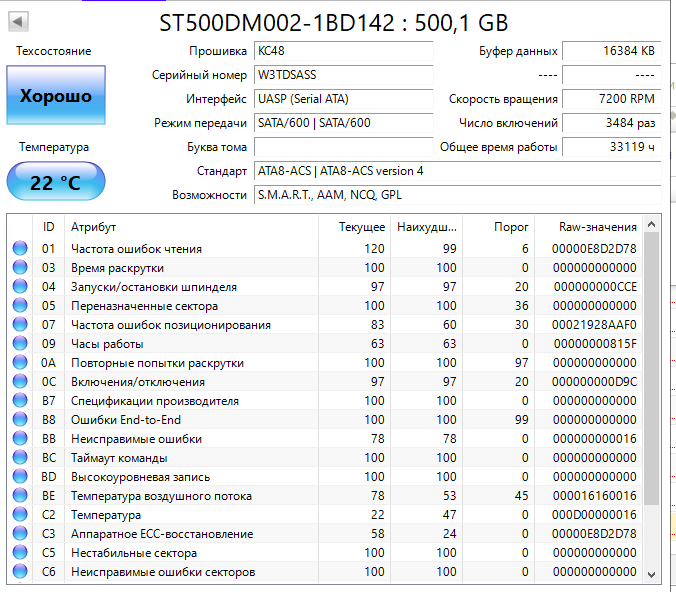This screenshot has height=592, width=676.
Task: Click the Режим передачи field SATA/600
Action: 343,123
